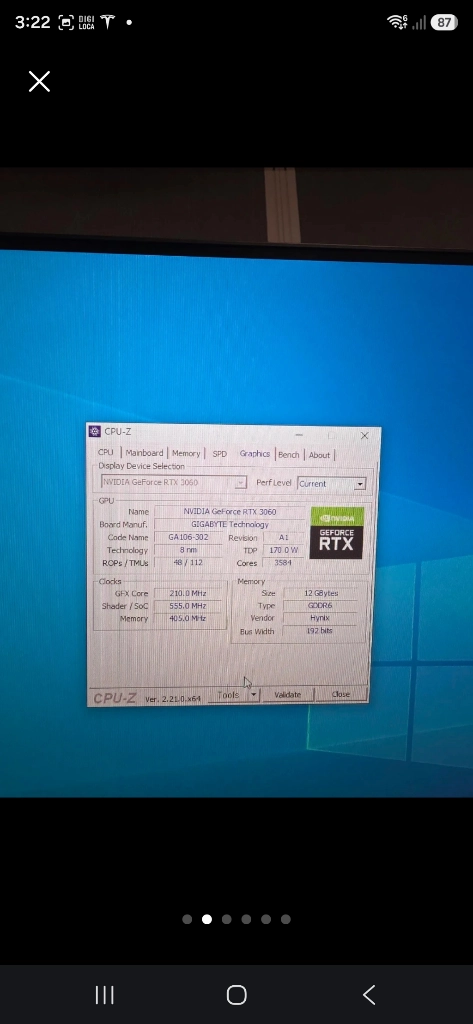Click the NVIDIA logo in CPU-Z
The height and width of the screenshot is (1024, 473).
[x=336, y=517]
